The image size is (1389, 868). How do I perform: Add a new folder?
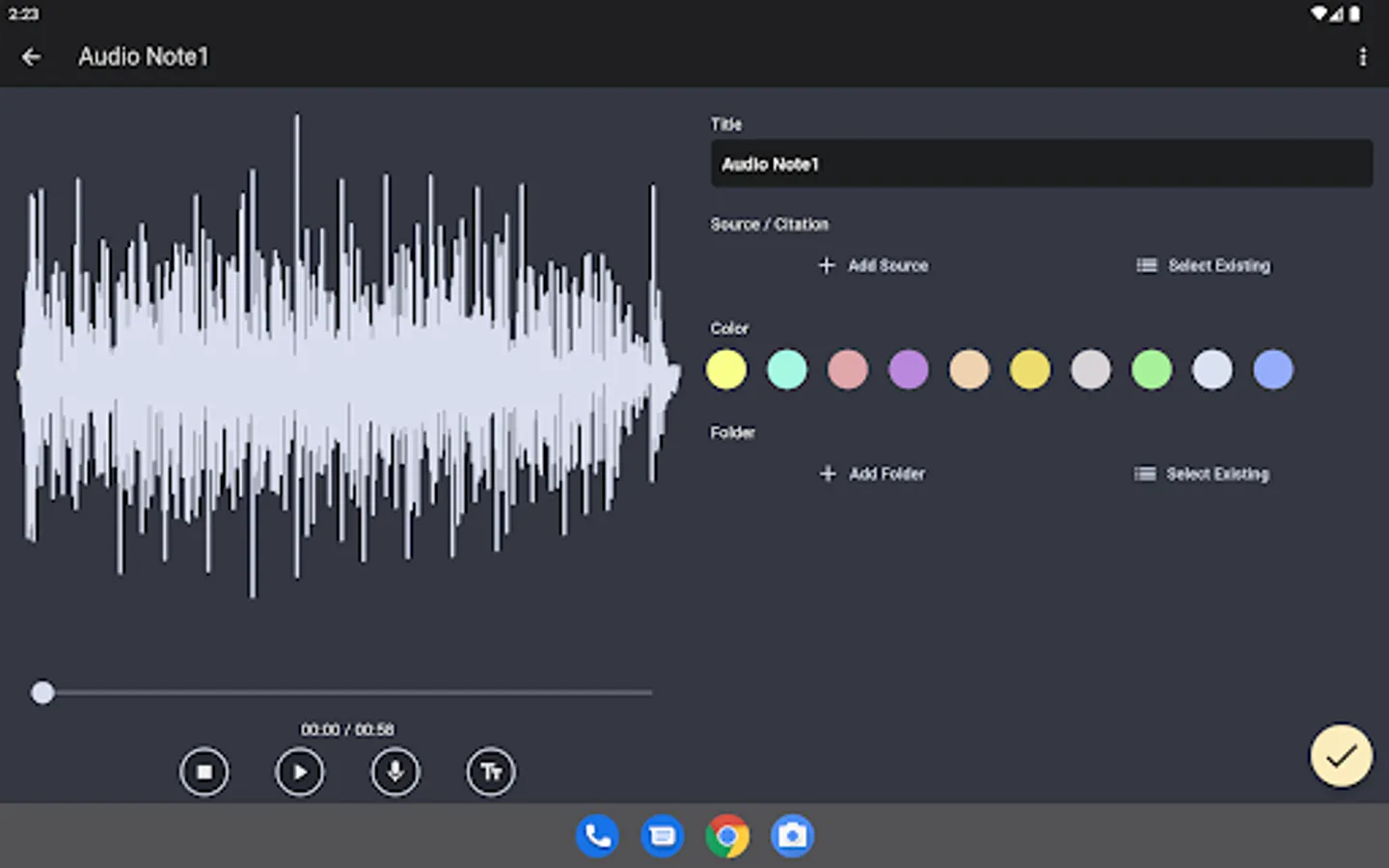tap(872, 474)
